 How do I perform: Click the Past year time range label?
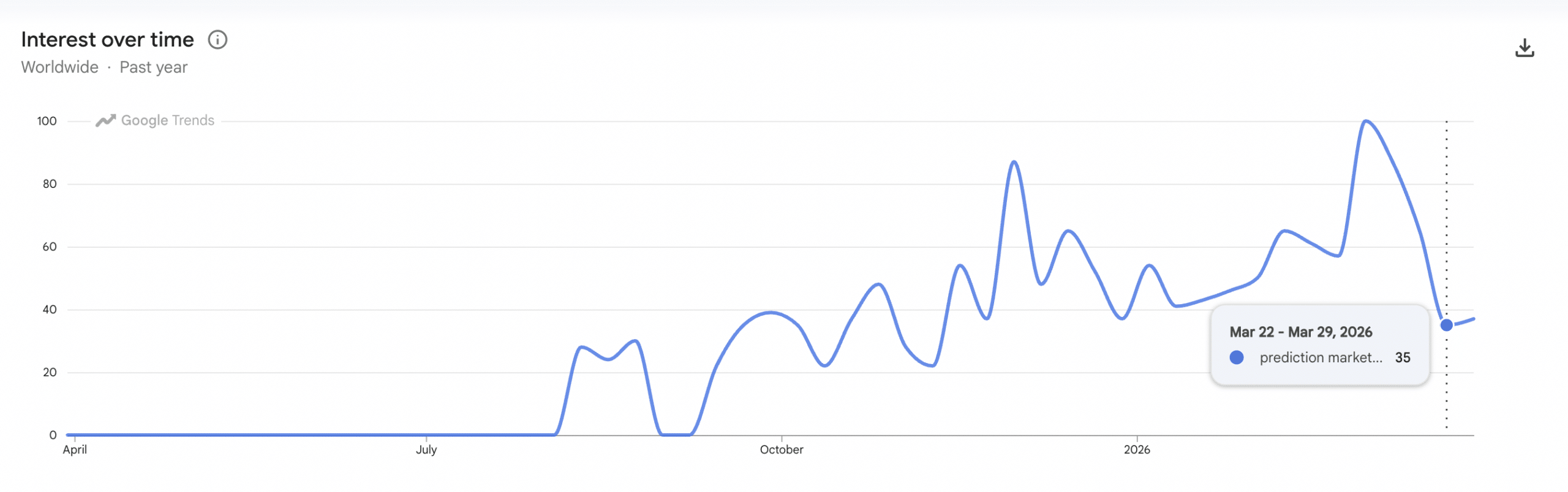click(x=153, y=67)
